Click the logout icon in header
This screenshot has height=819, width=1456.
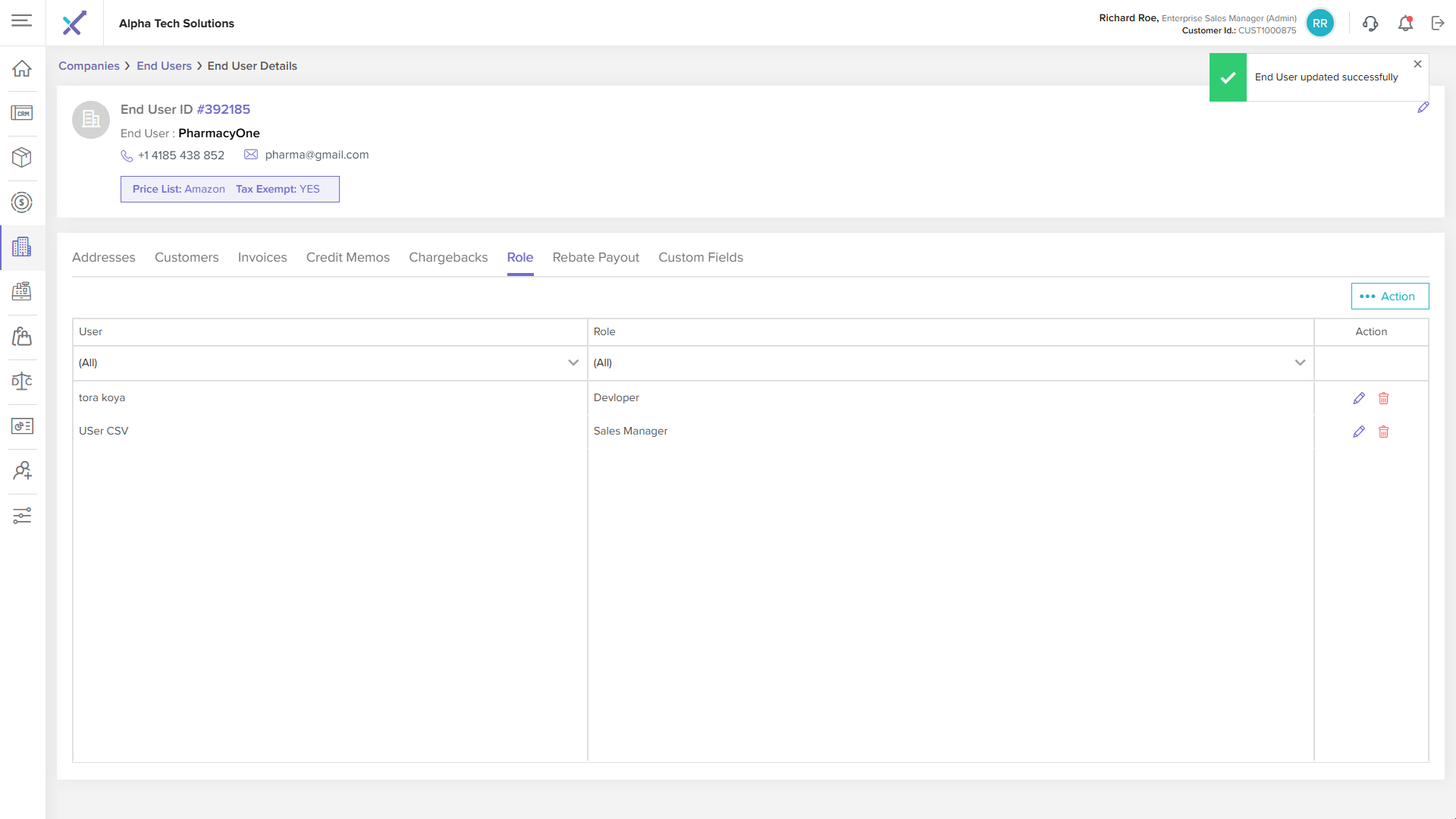point(1438,24)
